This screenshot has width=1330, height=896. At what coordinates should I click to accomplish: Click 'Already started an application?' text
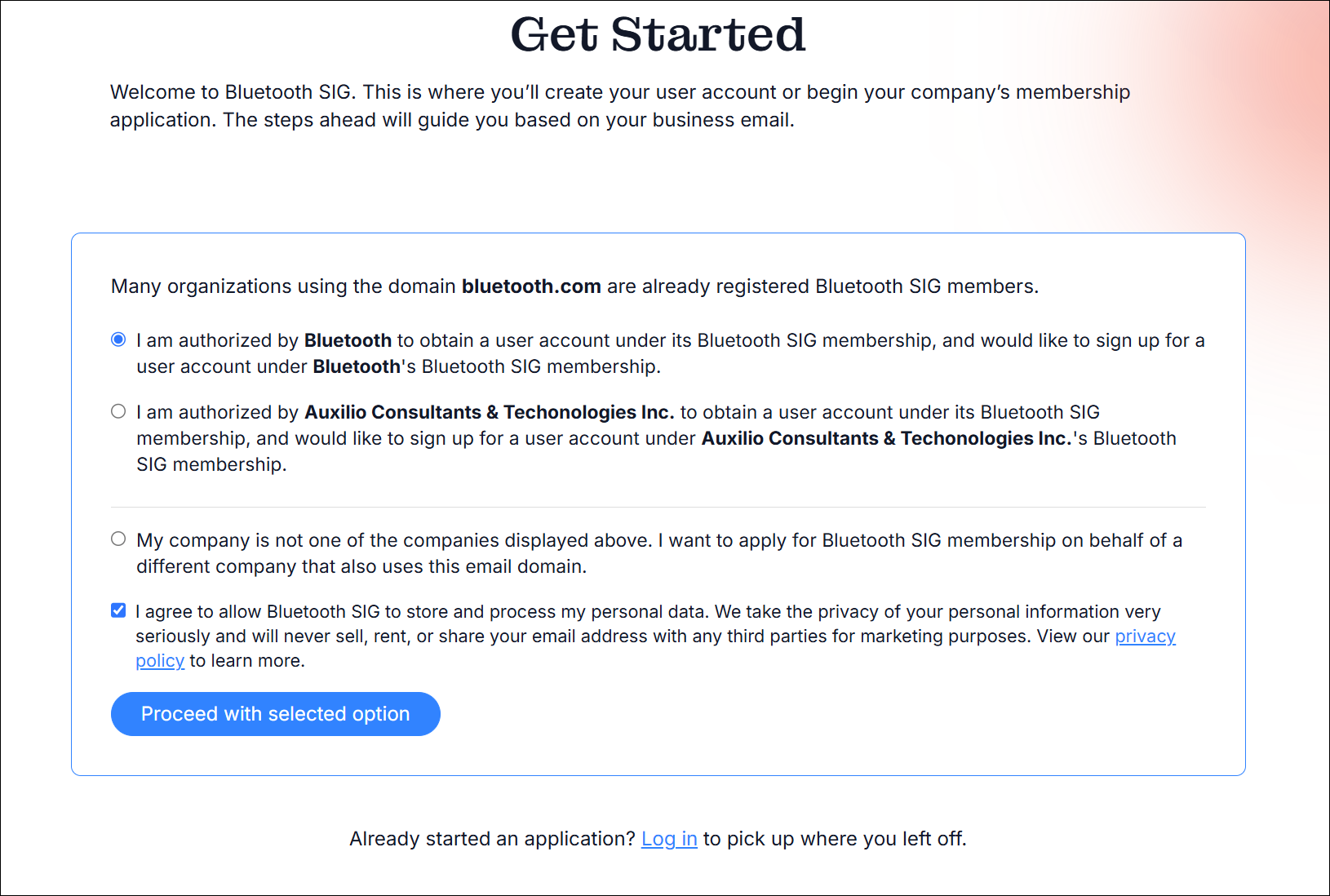click(x=492, y=839)
